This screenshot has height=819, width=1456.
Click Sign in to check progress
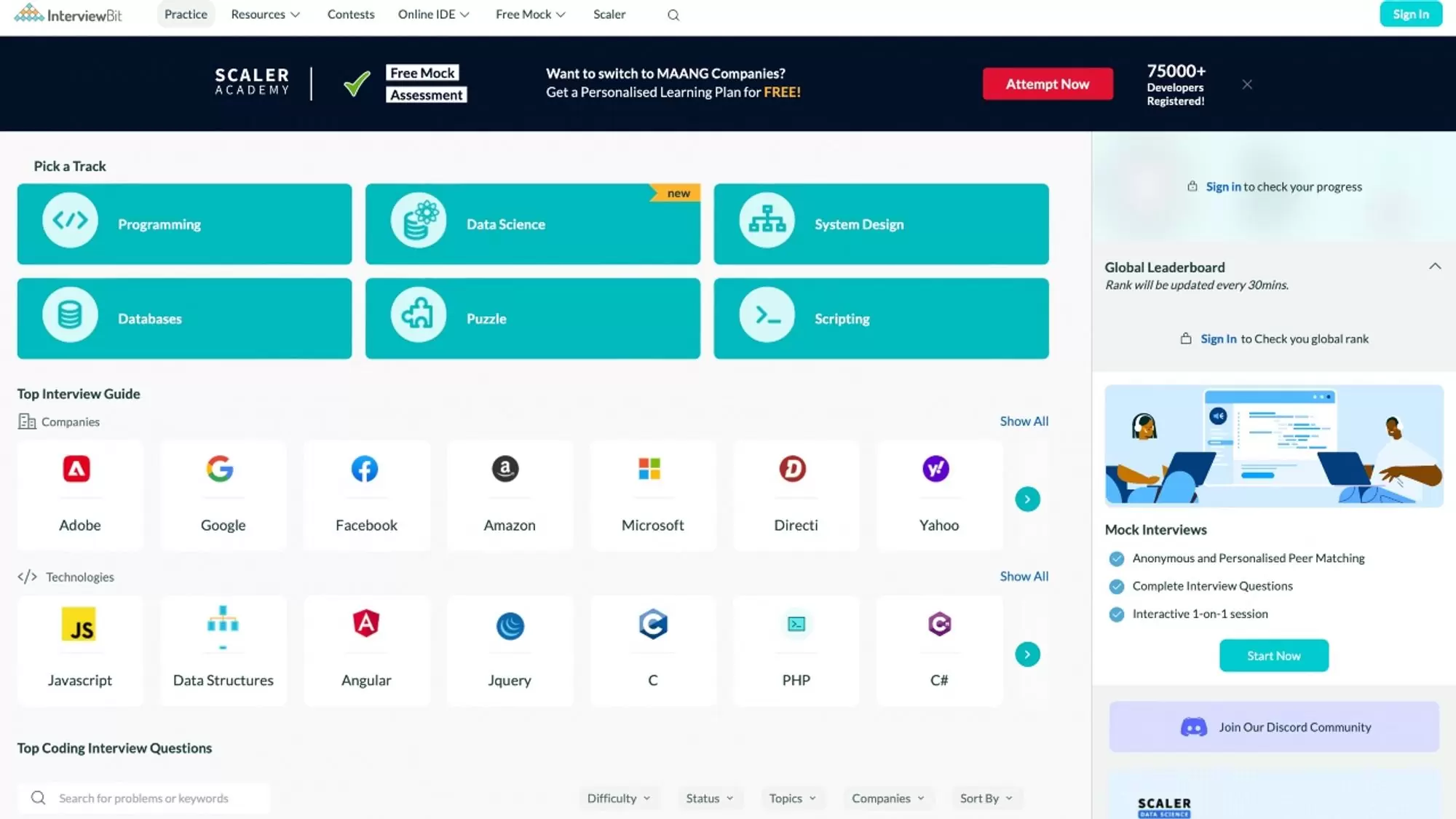[1223, 187]
